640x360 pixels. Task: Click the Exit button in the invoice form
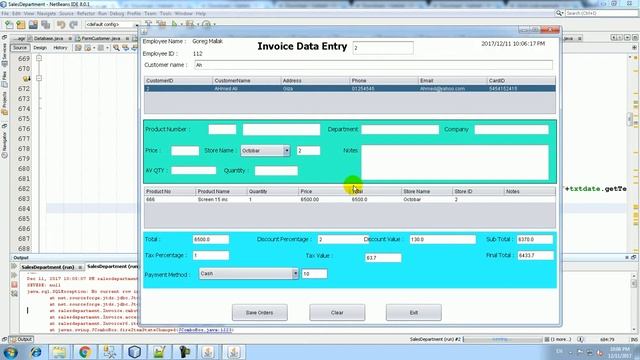click(x=413, y=313)
